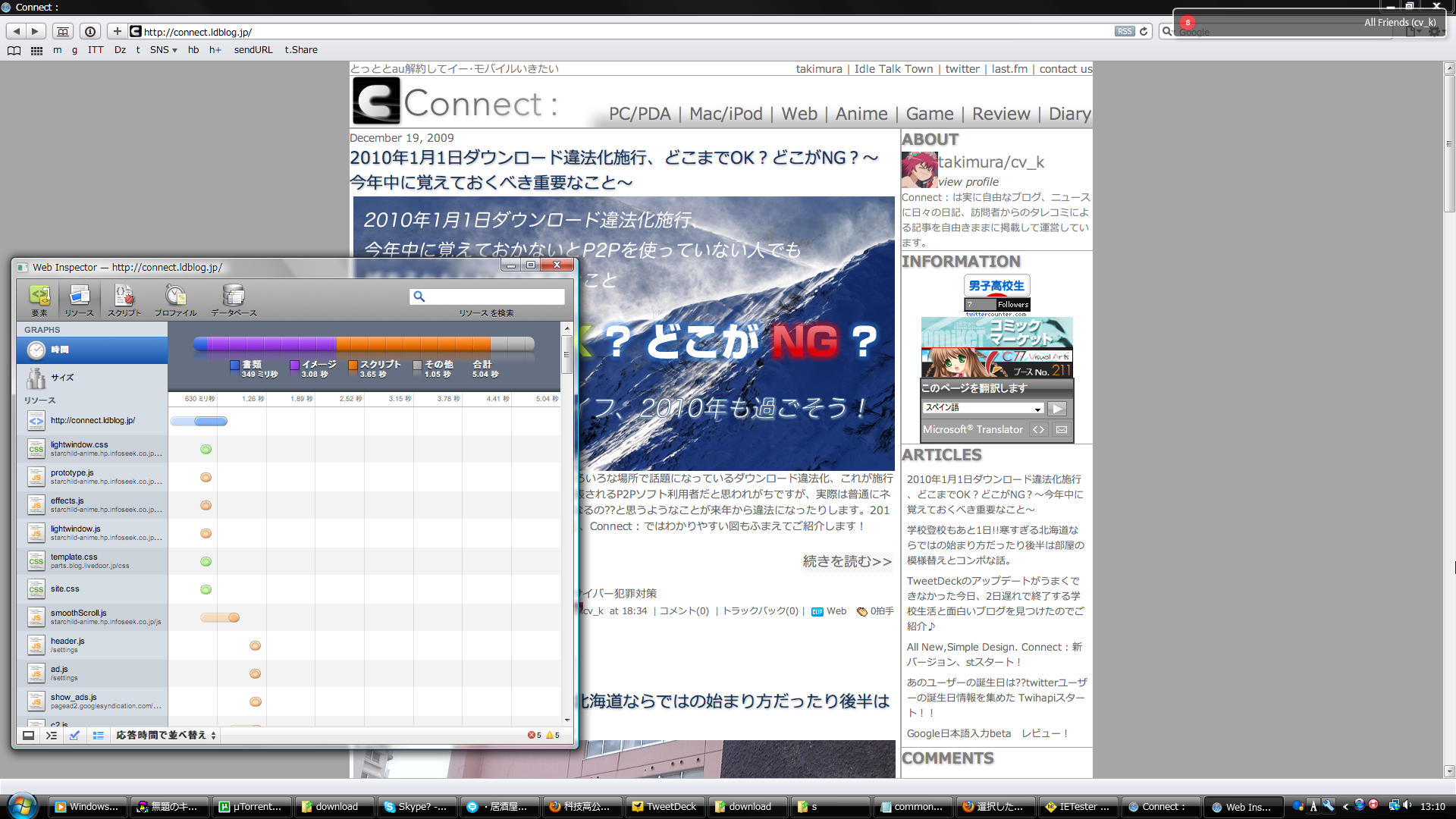The width and height of the screenshot is (1456, 819).
Task: Show the console via inspector status bar icon
Action: coord(51,735)
